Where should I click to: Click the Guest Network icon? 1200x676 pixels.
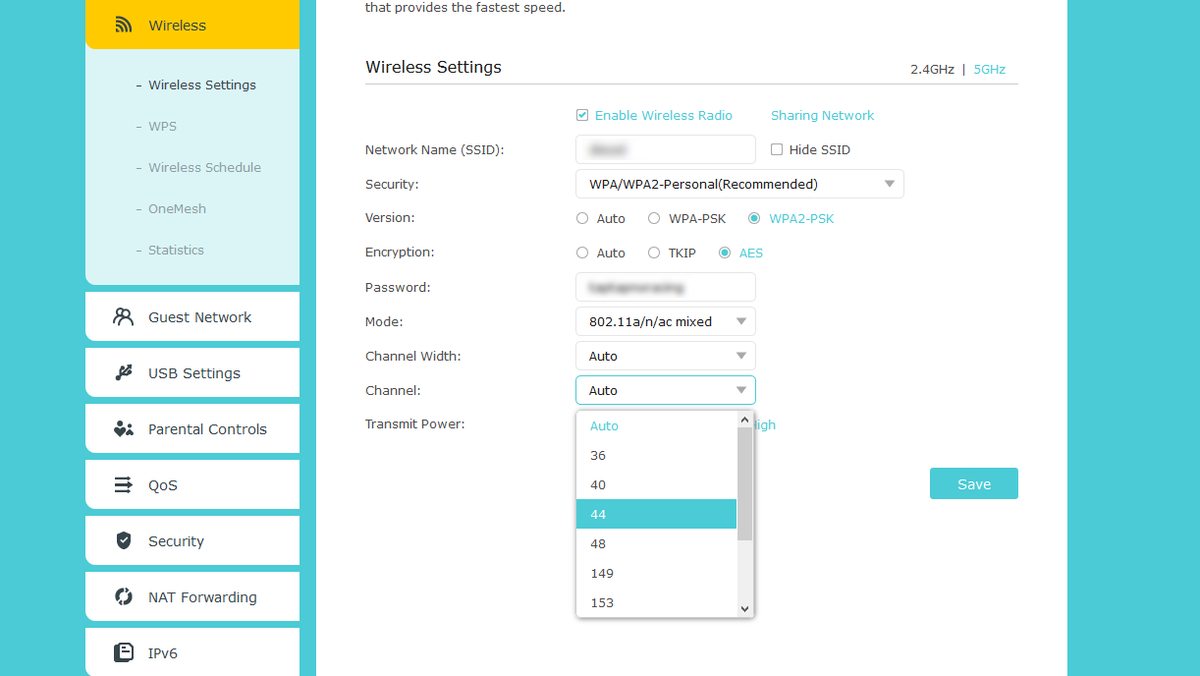pos(123,316)
